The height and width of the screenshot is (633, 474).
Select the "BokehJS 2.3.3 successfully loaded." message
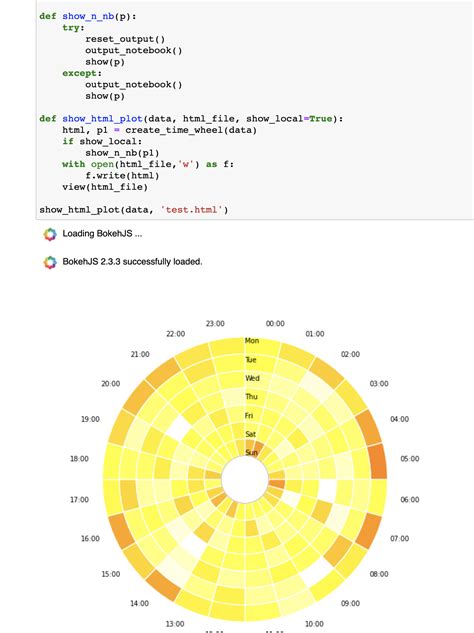point(132,262)
